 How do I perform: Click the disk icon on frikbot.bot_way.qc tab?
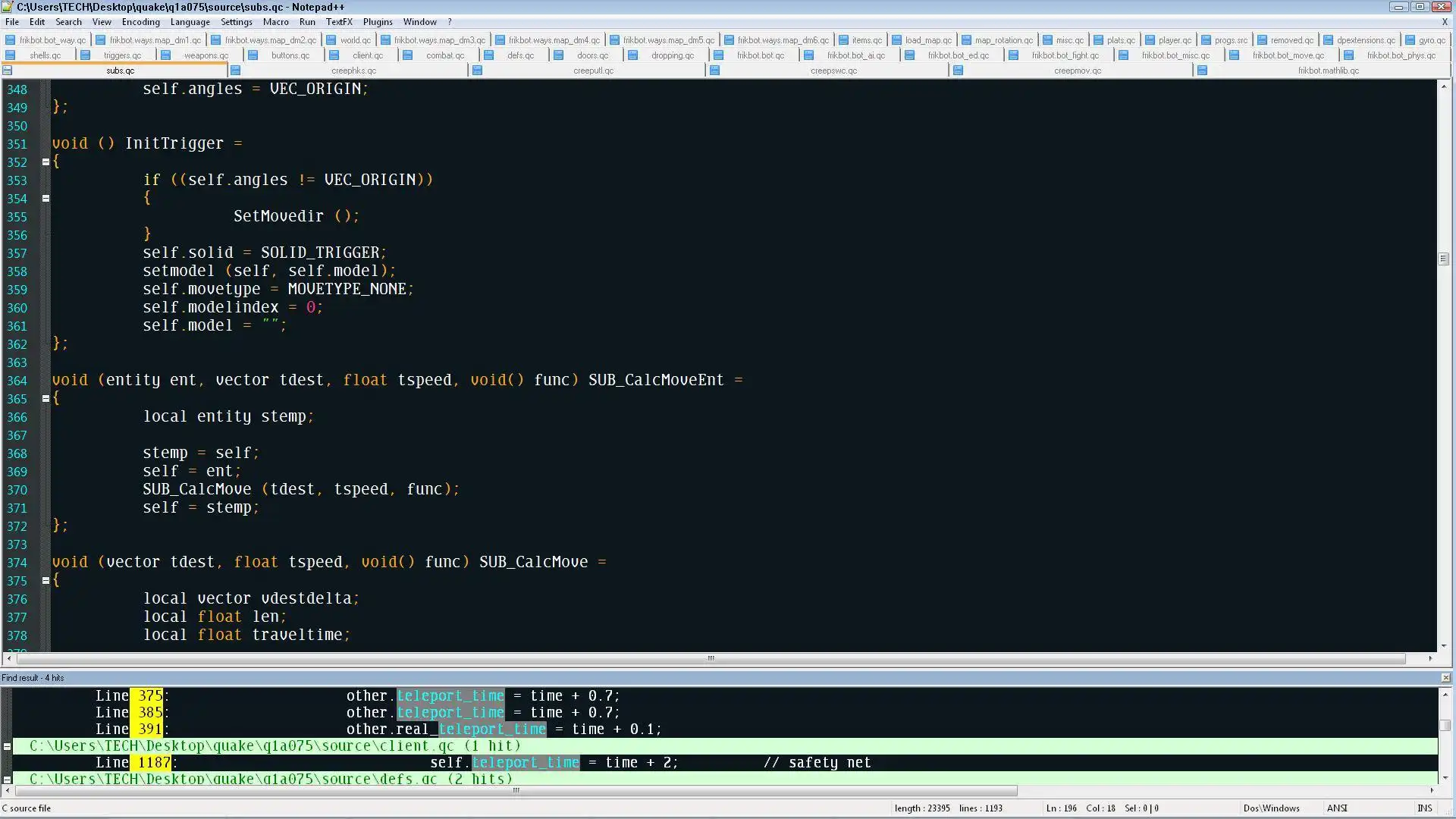pyautogui.click(x=10, y=40)
